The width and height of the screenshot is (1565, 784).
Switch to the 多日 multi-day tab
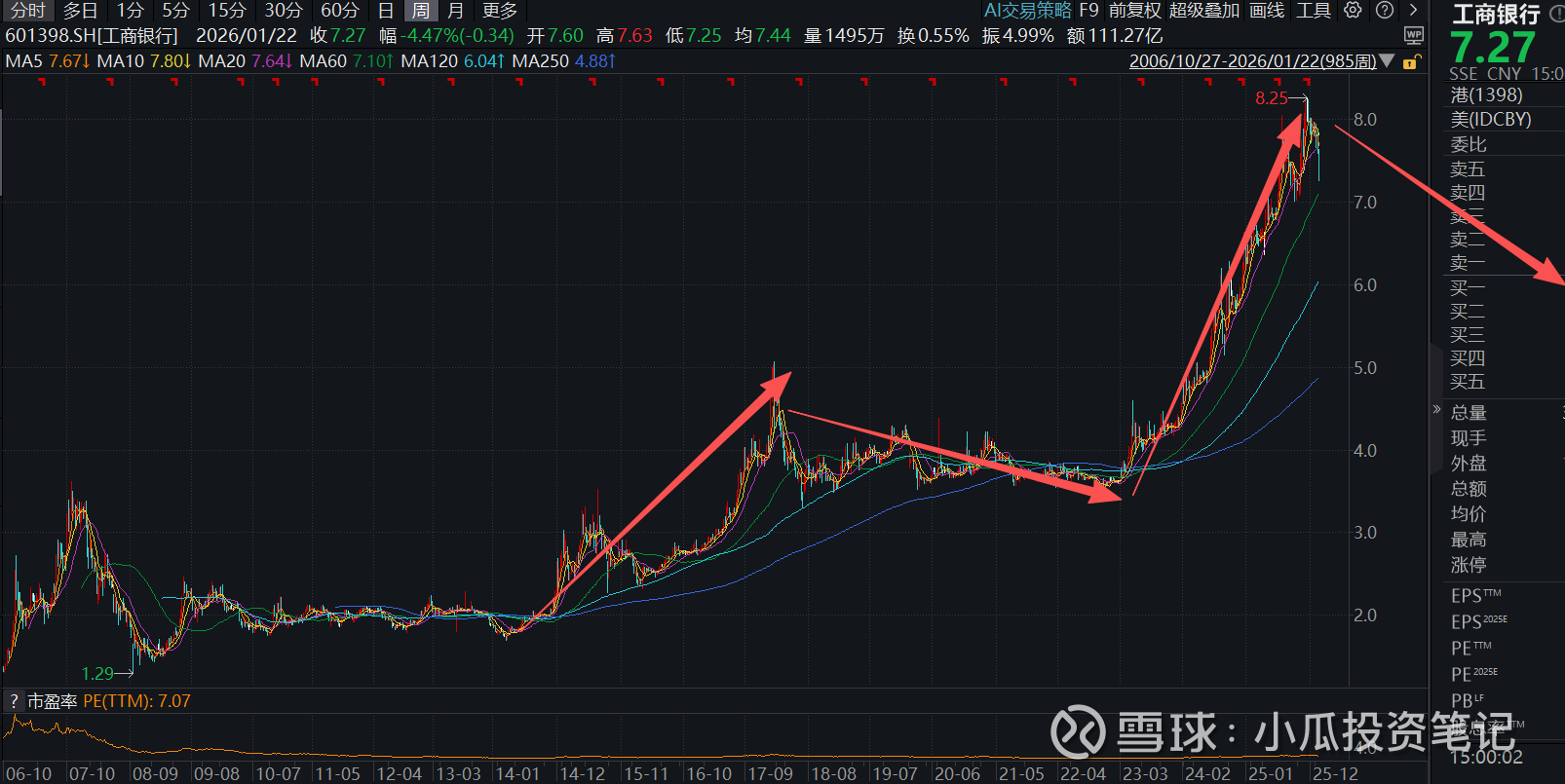click(80, 11)
